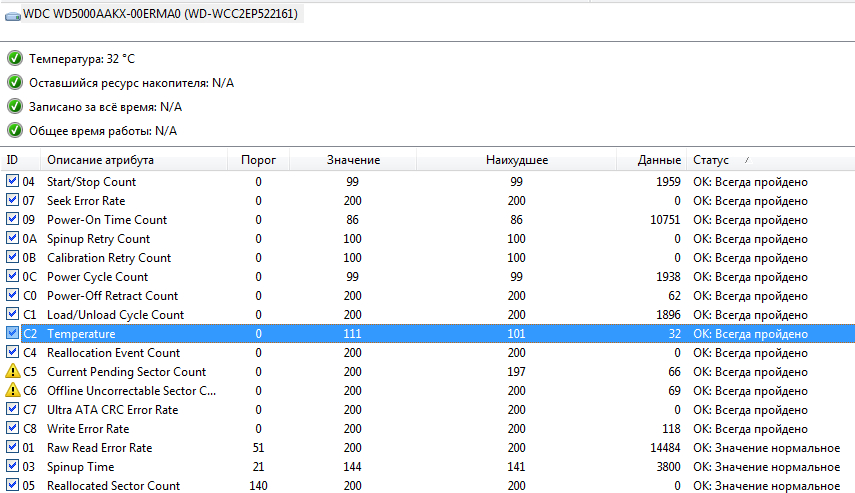Click worst value 197 in Current Pending row

[x=516, y=372]
